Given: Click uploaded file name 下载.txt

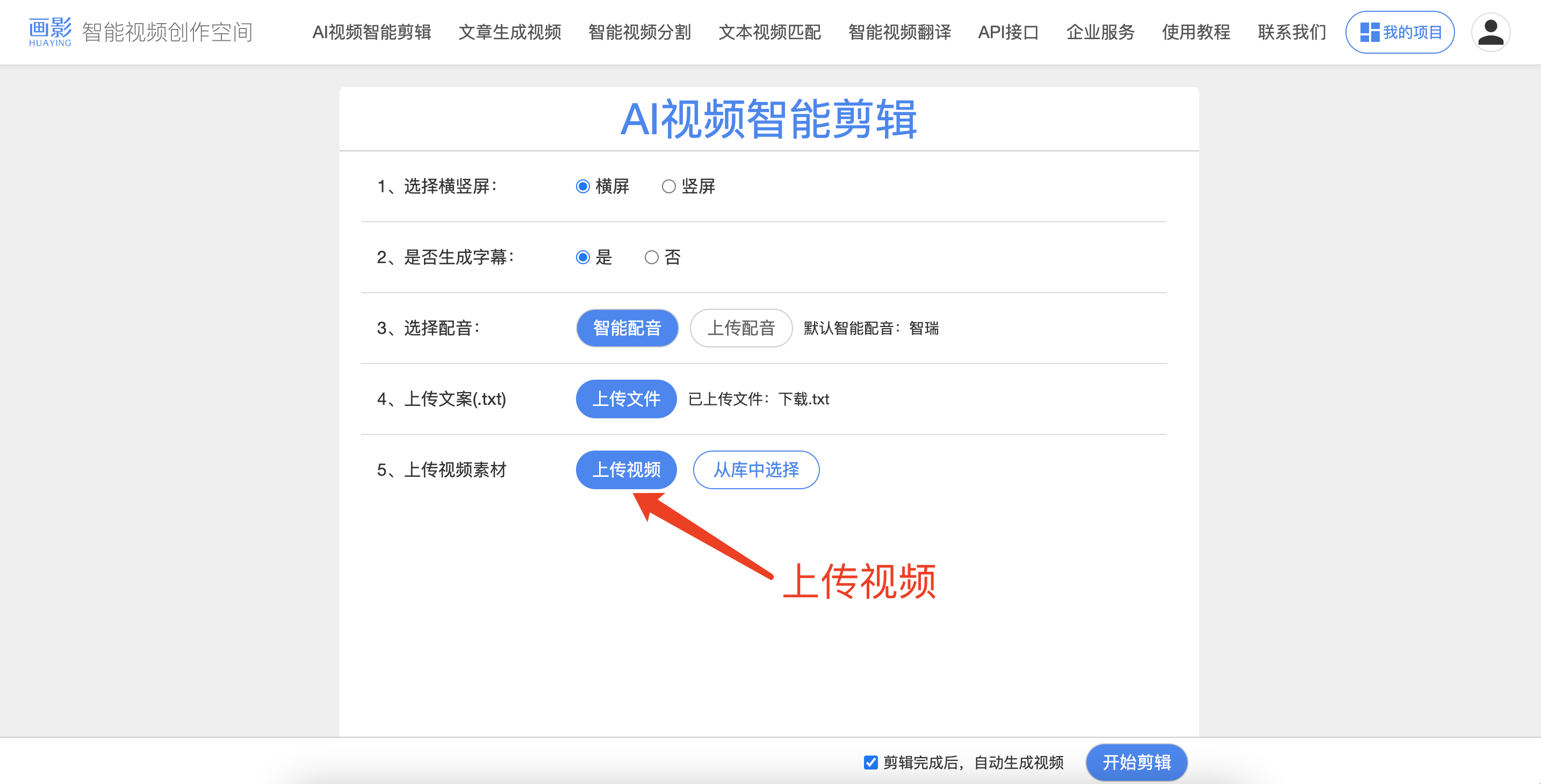Looking at the screenshot, I should coord(803,399).
